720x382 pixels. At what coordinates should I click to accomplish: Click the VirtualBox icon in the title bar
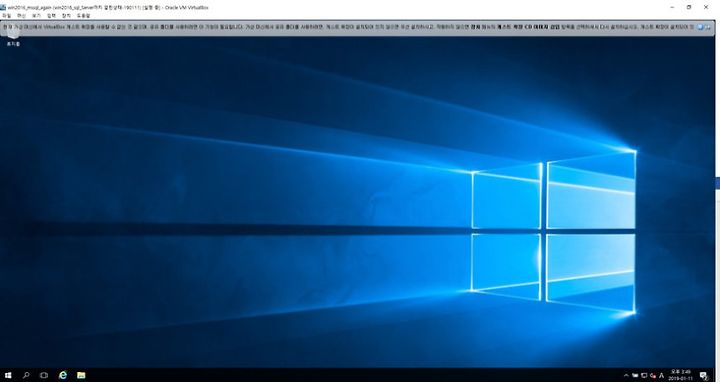tap(3, 7)
